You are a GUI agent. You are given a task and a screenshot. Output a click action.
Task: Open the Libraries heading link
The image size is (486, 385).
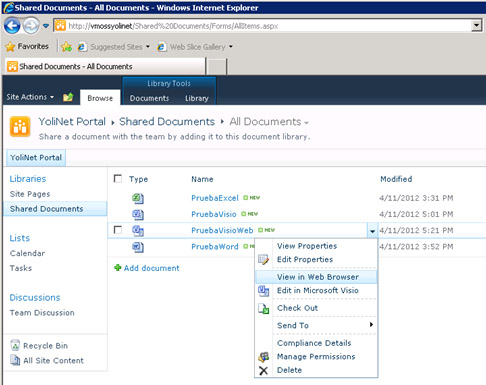click(28, 179)
